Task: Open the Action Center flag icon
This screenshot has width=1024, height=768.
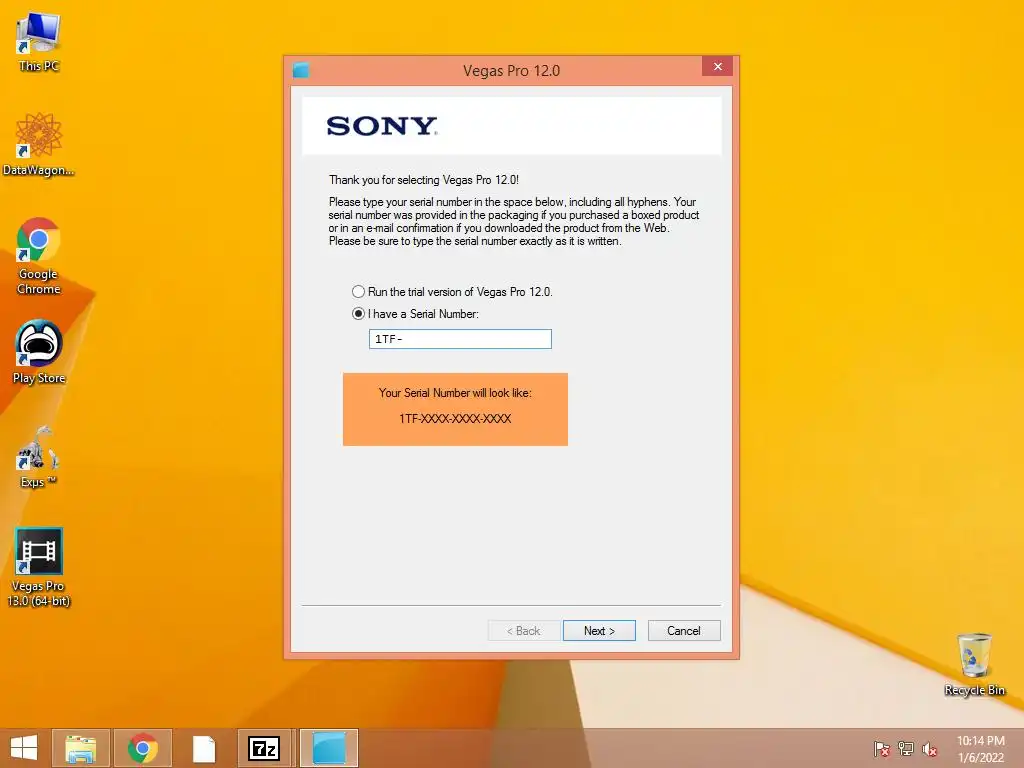Action: pos(882,748)
